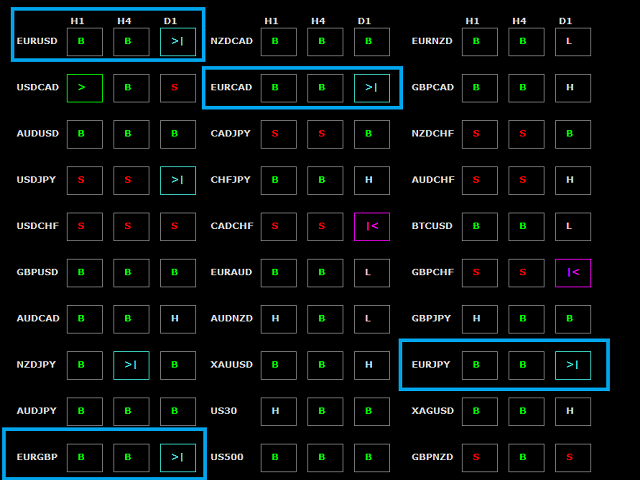
Task: Select the BTCUSD symbol label
Action: click(x=432, y=226)
